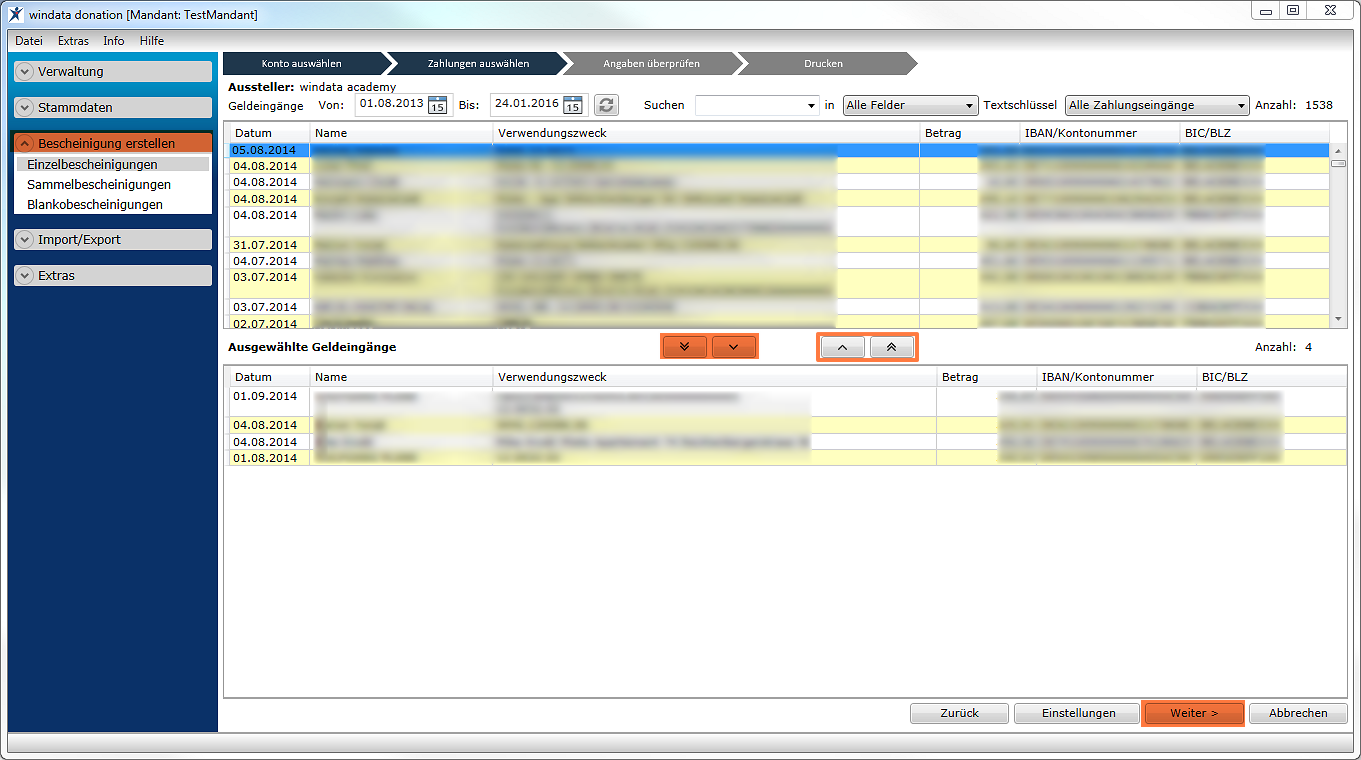The width and height of the screenshot is (1361, 760).
Task: Select the 02.07.2014 row in upper table
Action: point(780,322)
